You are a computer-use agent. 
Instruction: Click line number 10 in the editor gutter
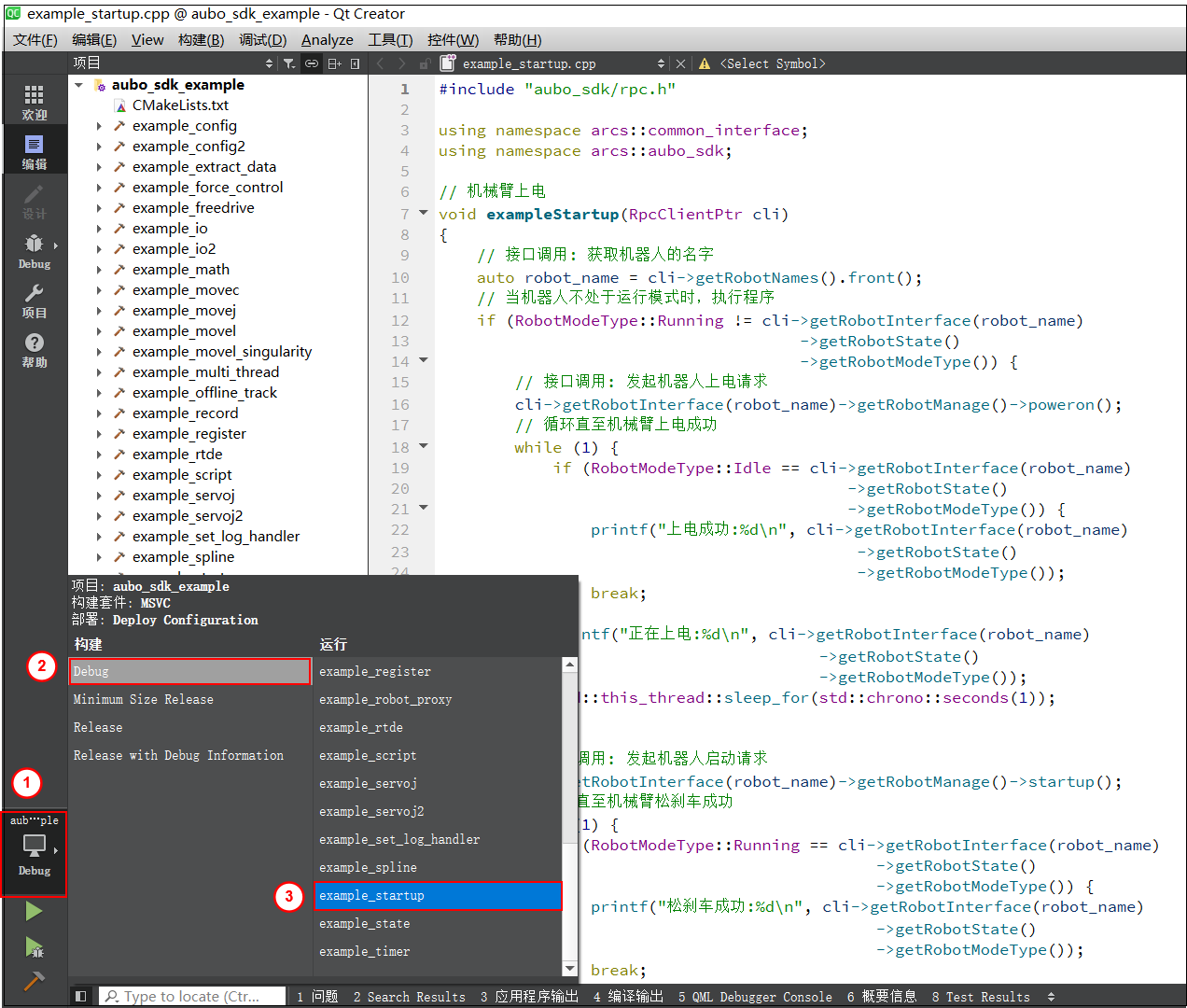point(400,277)
